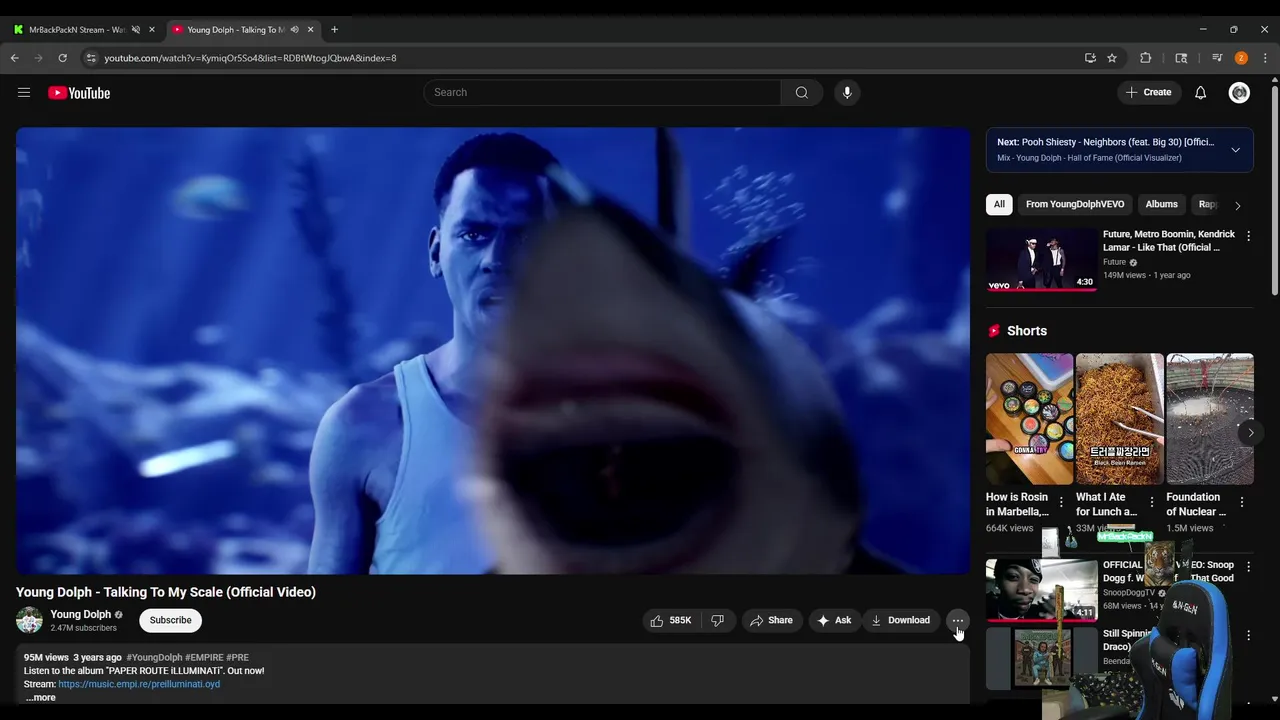View site information icon in address bar

91,58
